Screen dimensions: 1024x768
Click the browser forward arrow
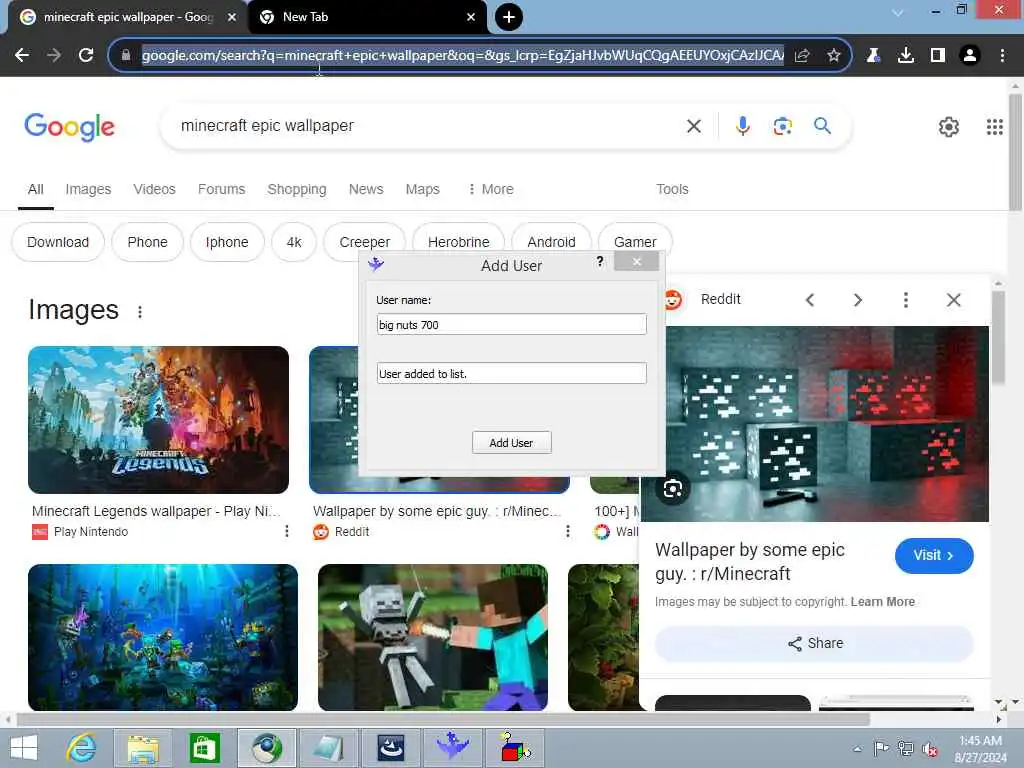coord(54,56)
